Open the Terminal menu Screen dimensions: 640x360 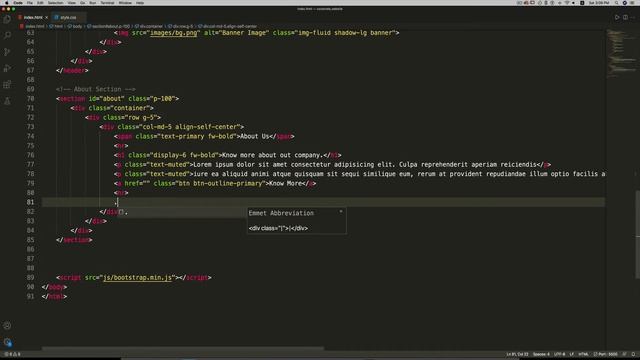pyautogui.click(x=107, y=3)
